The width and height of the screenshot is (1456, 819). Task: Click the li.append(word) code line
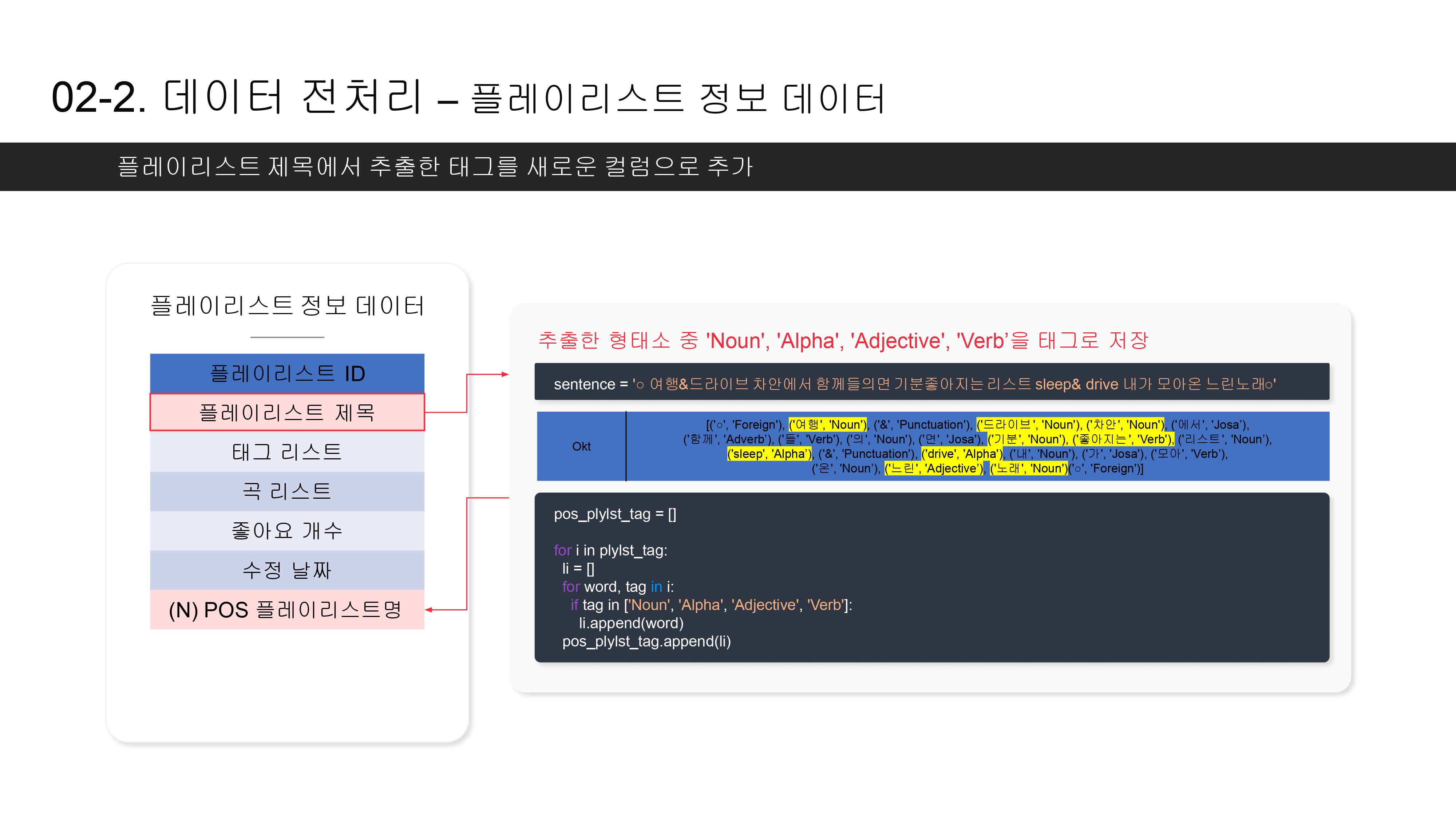(631, 623)
